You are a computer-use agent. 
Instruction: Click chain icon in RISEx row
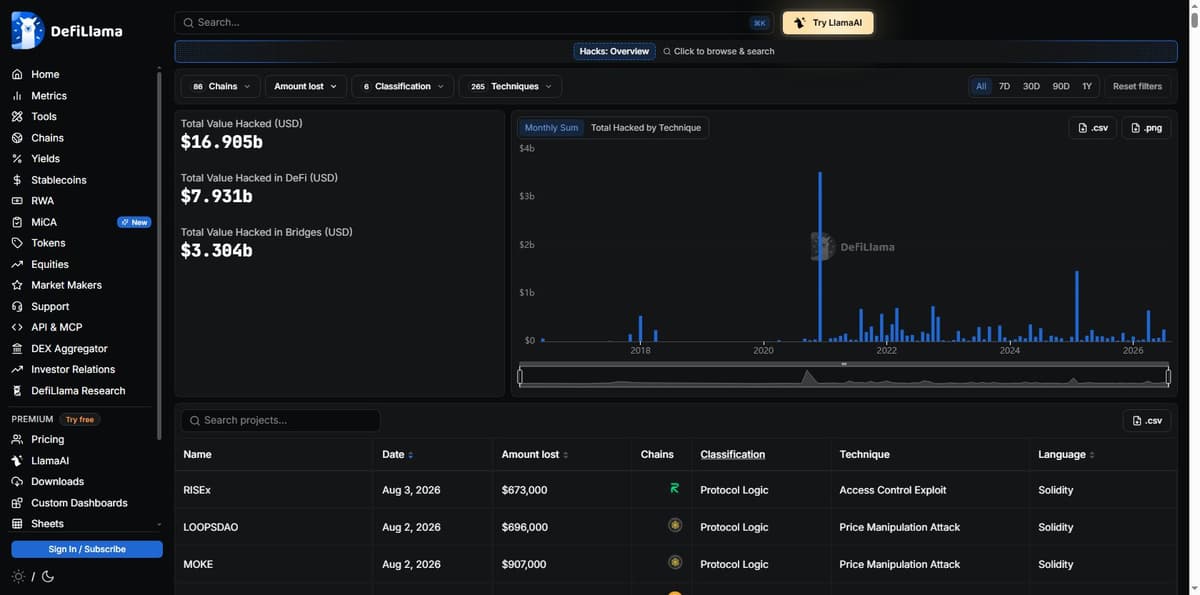[x=675, y=489]
